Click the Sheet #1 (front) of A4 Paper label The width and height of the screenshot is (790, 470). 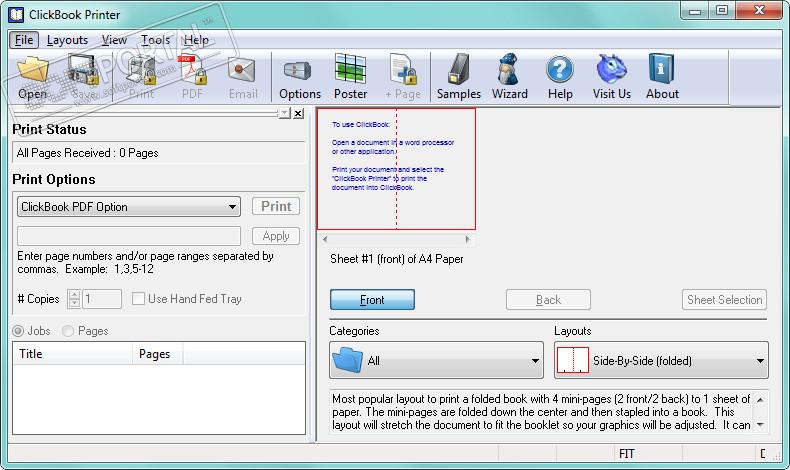[x=397, y=259]
